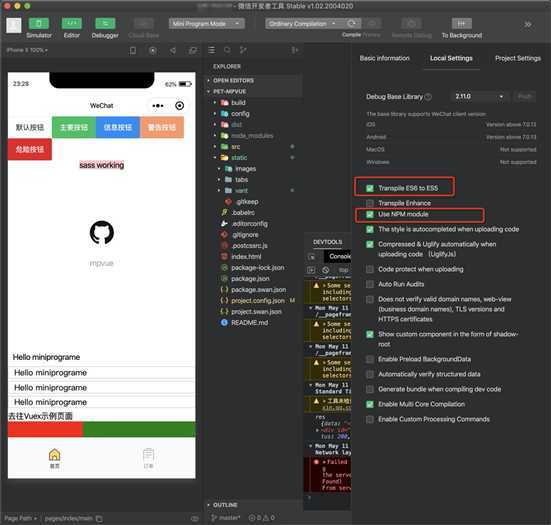Tap the green primary button in simulator

74,127
